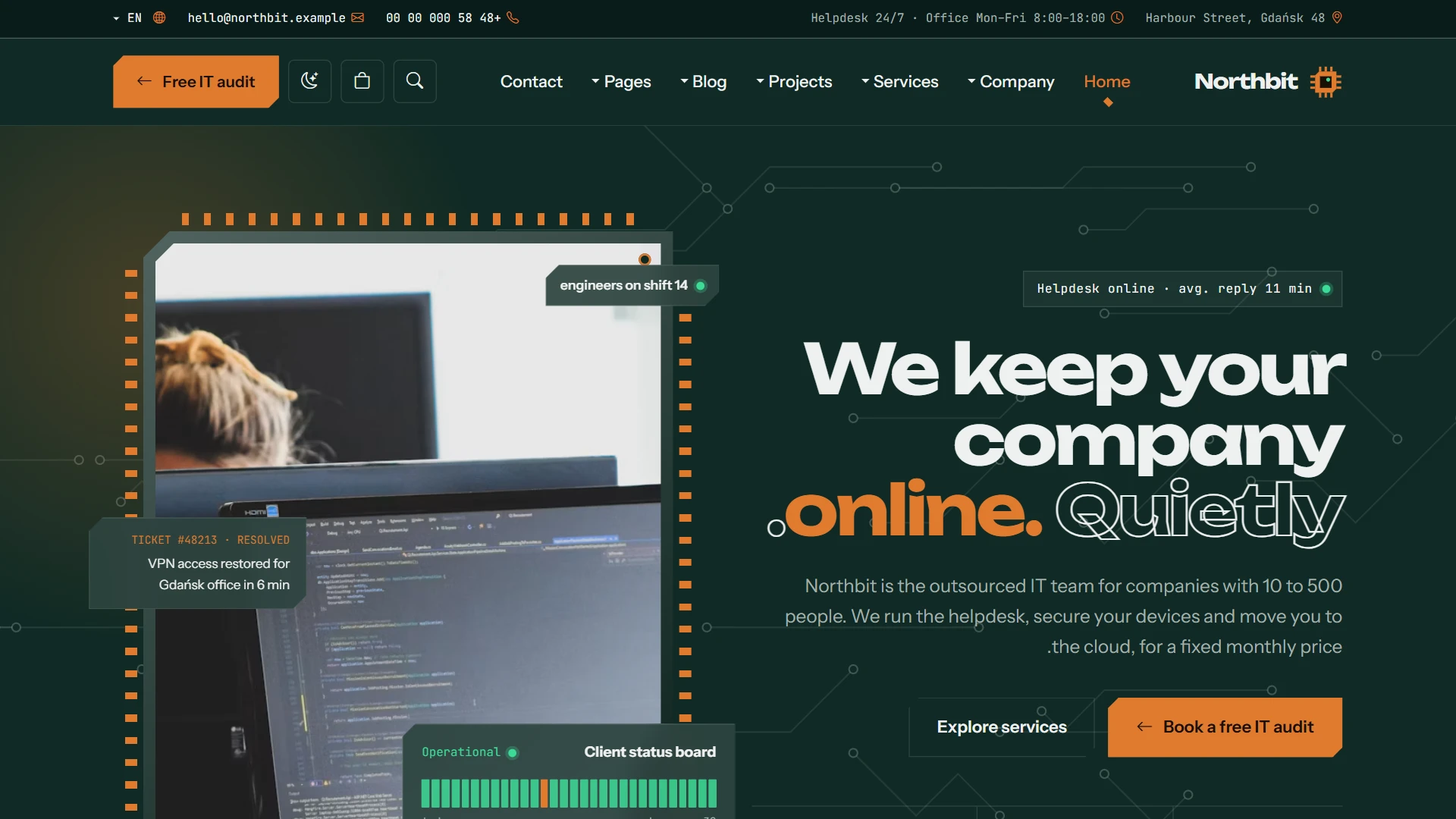Click the Client status board title

click(650, 752)
